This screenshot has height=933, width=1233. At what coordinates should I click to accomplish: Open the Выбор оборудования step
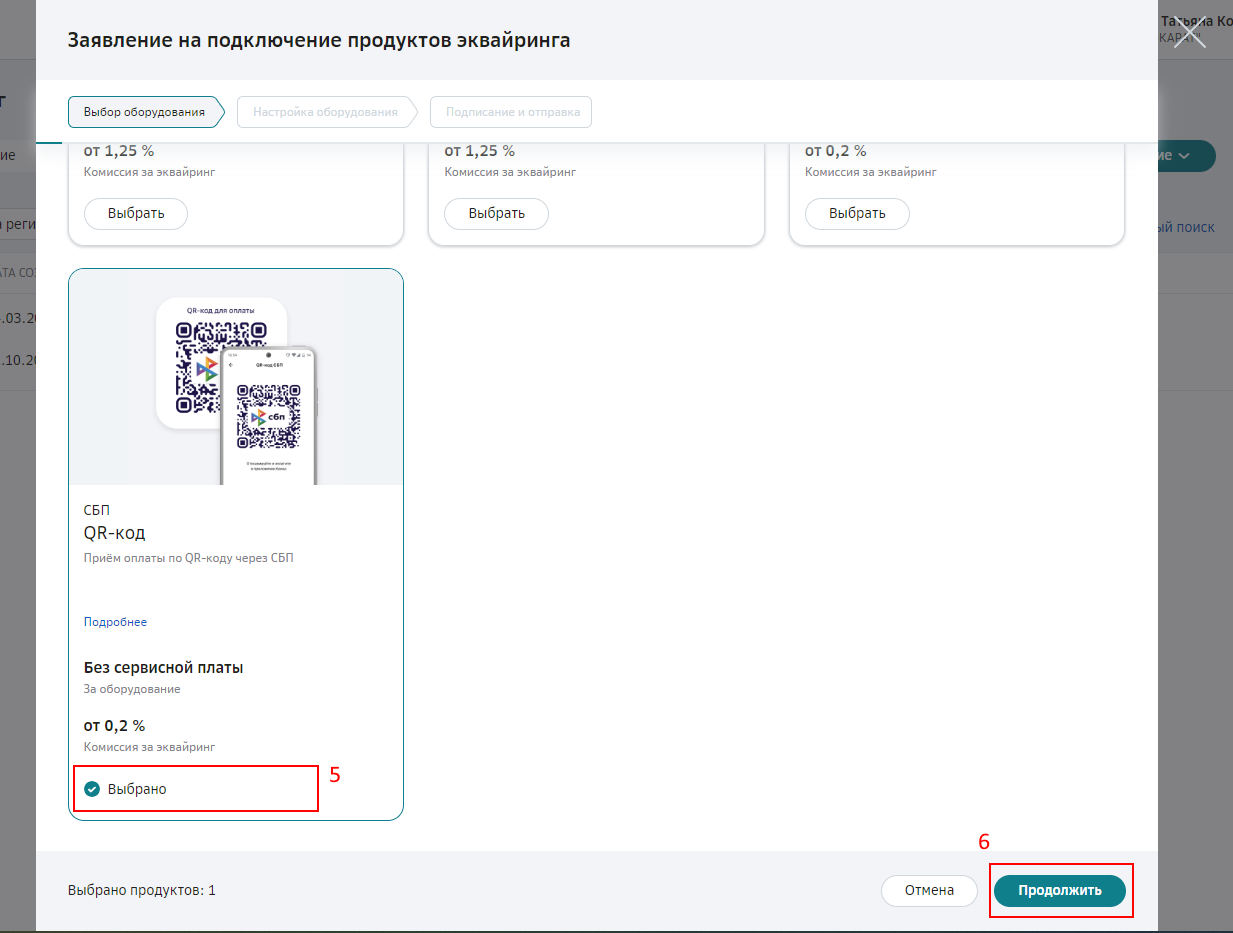click(145, 112)
